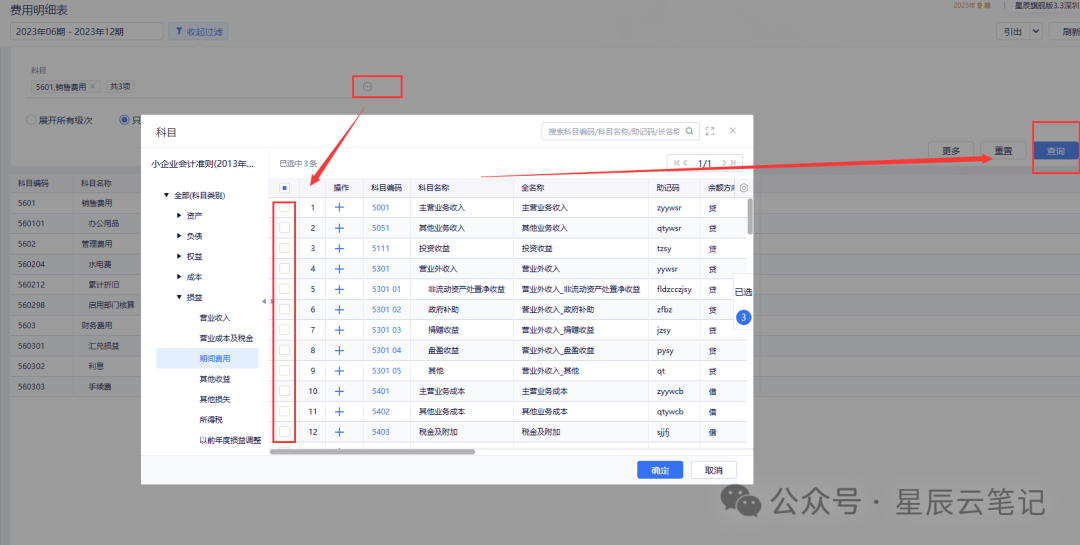Select 其他收益 in the category tree
The height and width of the screenshot is (545, 1080).
click(x=215, y=379)
